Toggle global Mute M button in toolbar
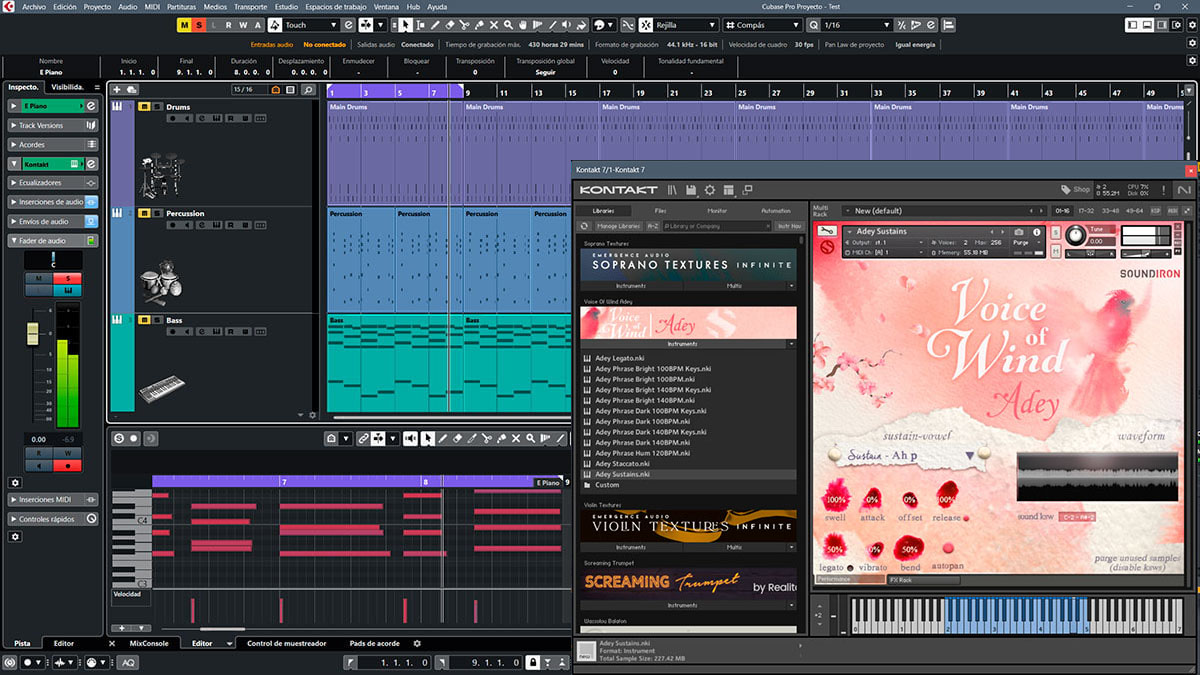The height and width of the screenshot is (675, 1200). (185, 24)
